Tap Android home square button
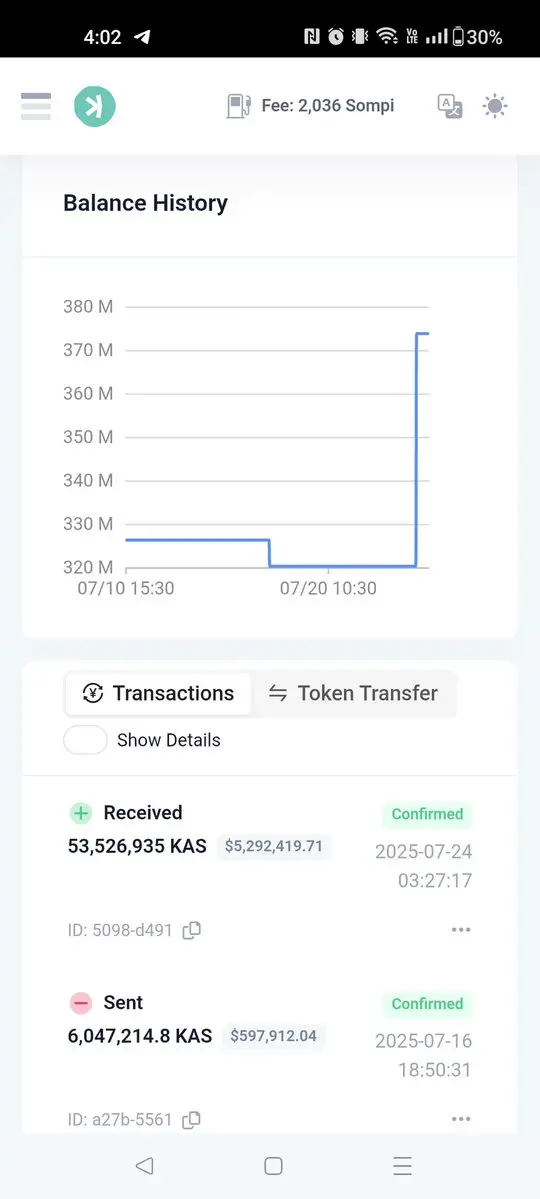This screenshot has width=540, height=1199. (x=273, y=1165)
